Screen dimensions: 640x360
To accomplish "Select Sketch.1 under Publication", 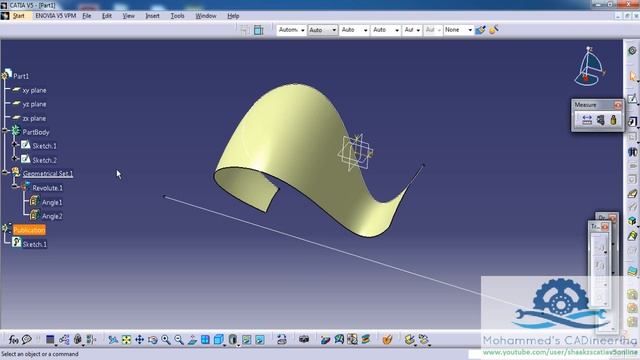I will click(35, 244).
